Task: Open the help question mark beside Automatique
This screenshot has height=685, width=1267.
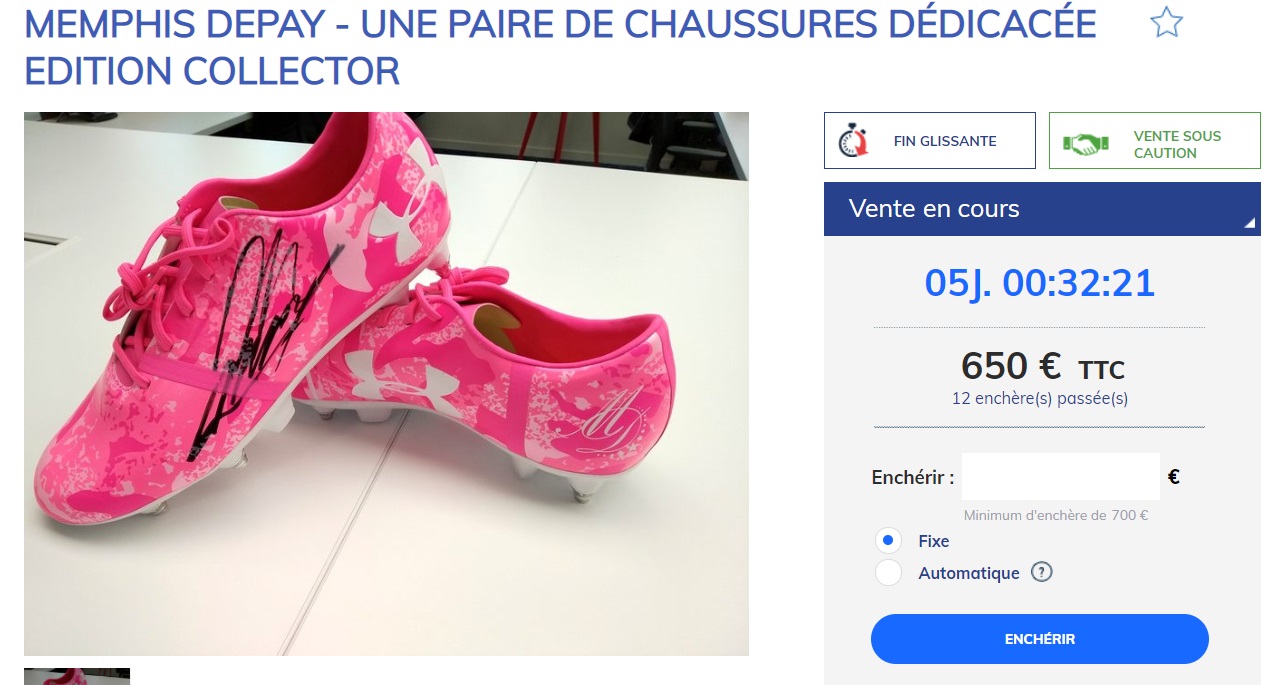Action: (x=1041, y=573)
